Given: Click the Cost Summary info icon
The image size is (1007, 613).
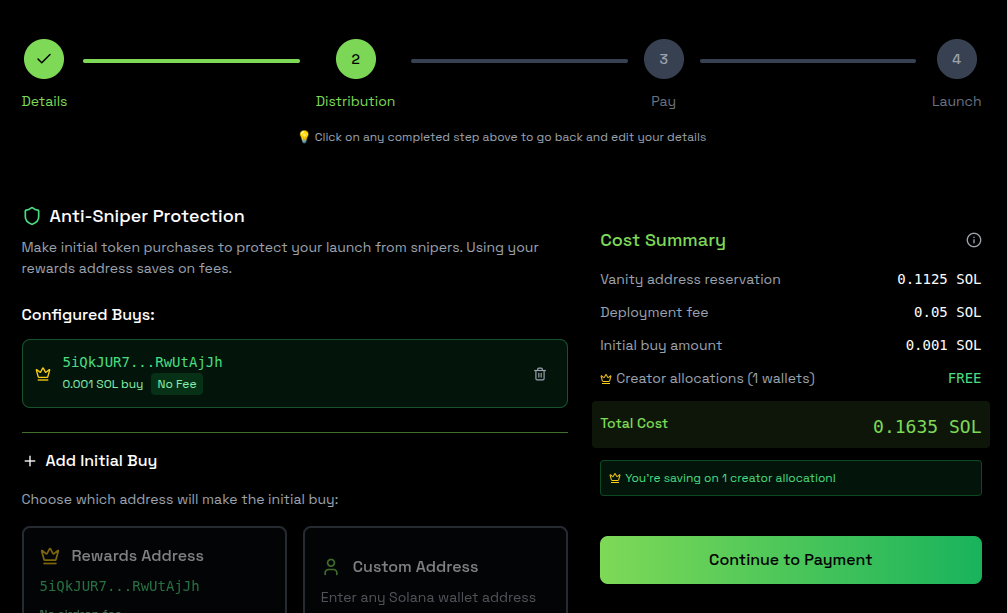Looking at the screenshot, I should pos(973,240).
